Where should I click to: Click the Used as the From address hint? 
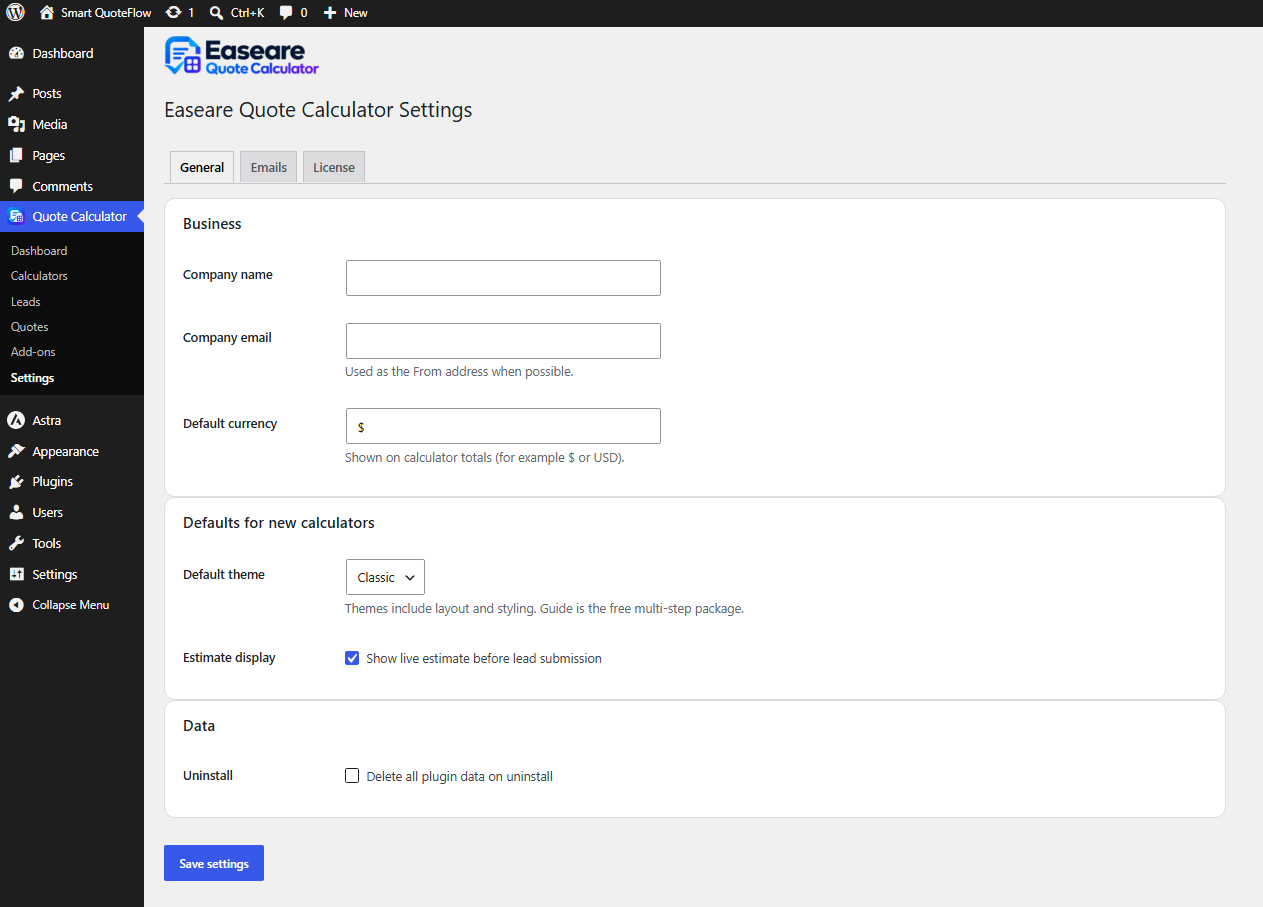pos(459,372)
